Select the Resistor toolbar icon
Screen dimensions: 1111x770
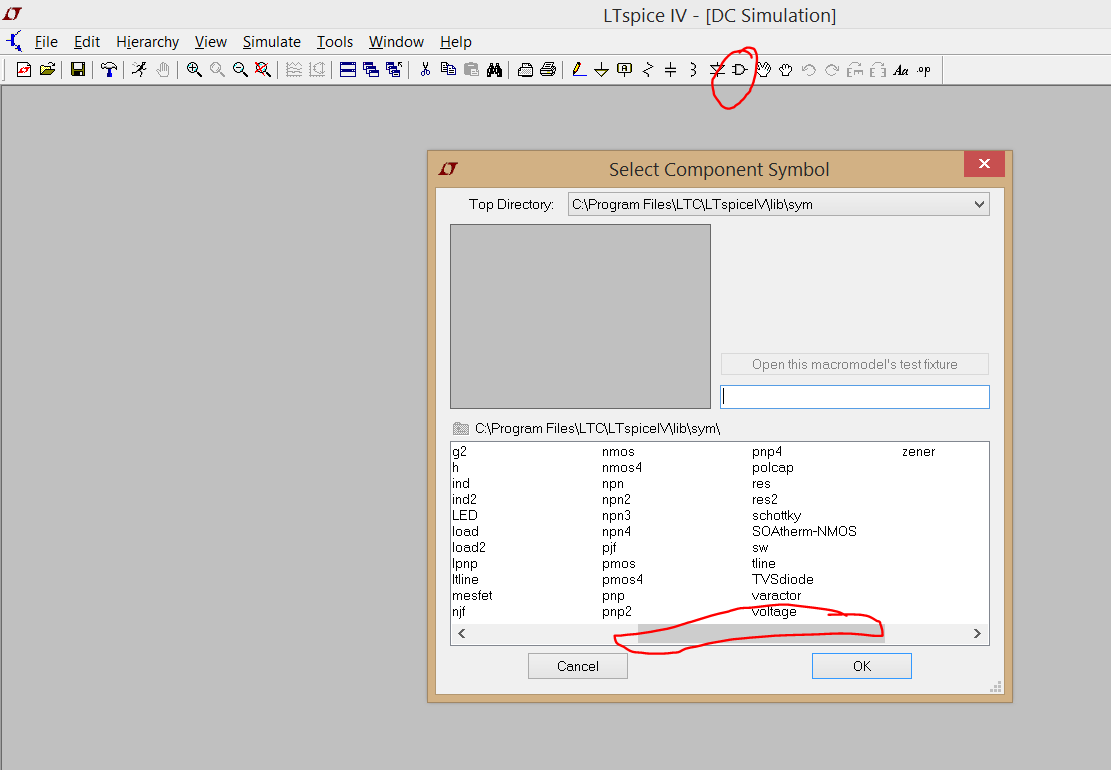648,69
